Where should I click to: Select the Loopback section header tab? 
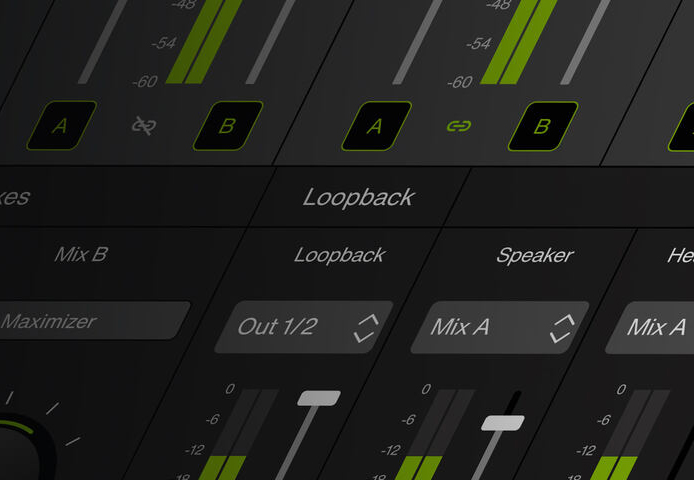(x=359, y=197)
